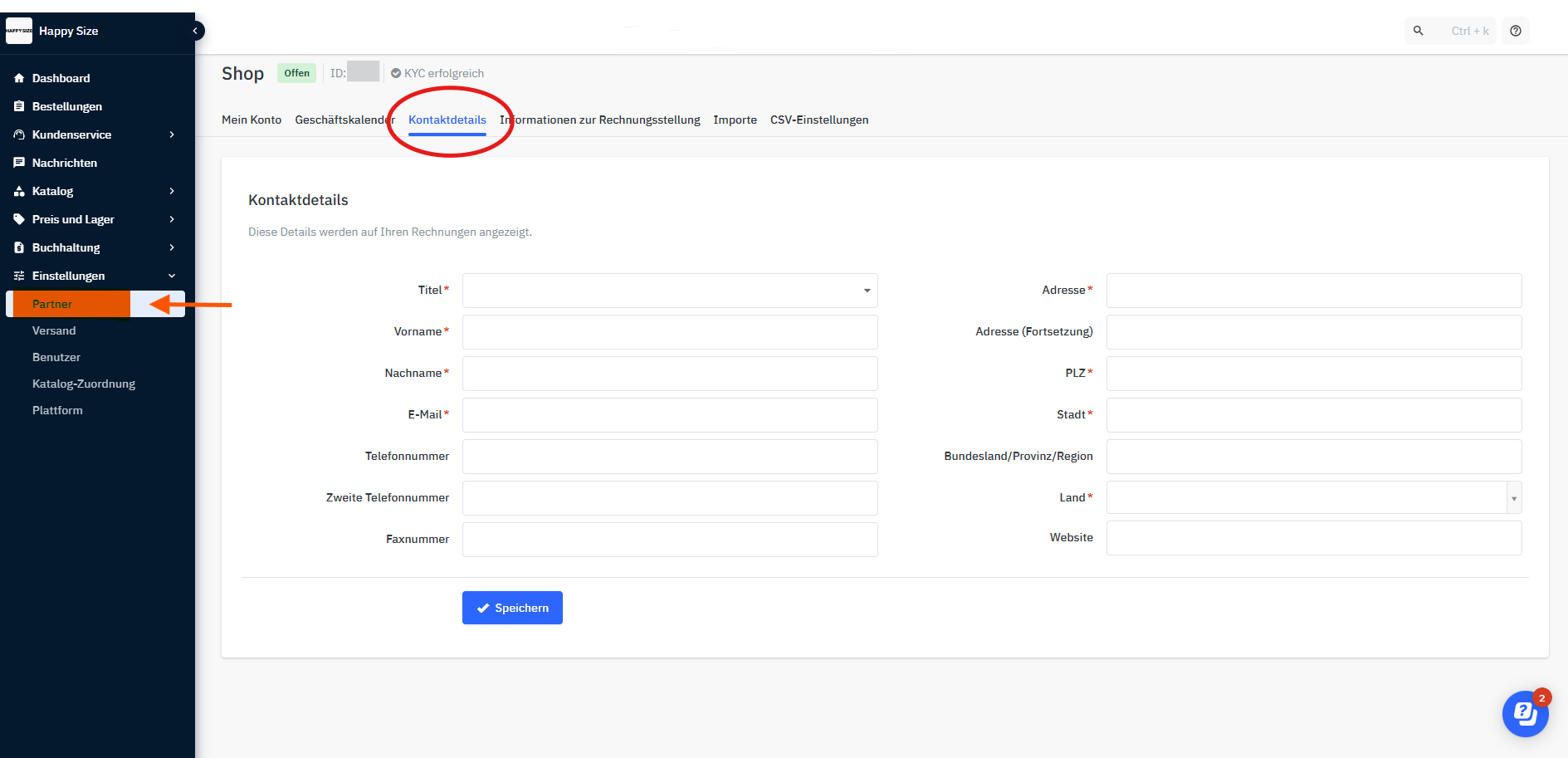Click the Happy Size logo
Viewport: 1568px width, 758px height.
[19, 31]
